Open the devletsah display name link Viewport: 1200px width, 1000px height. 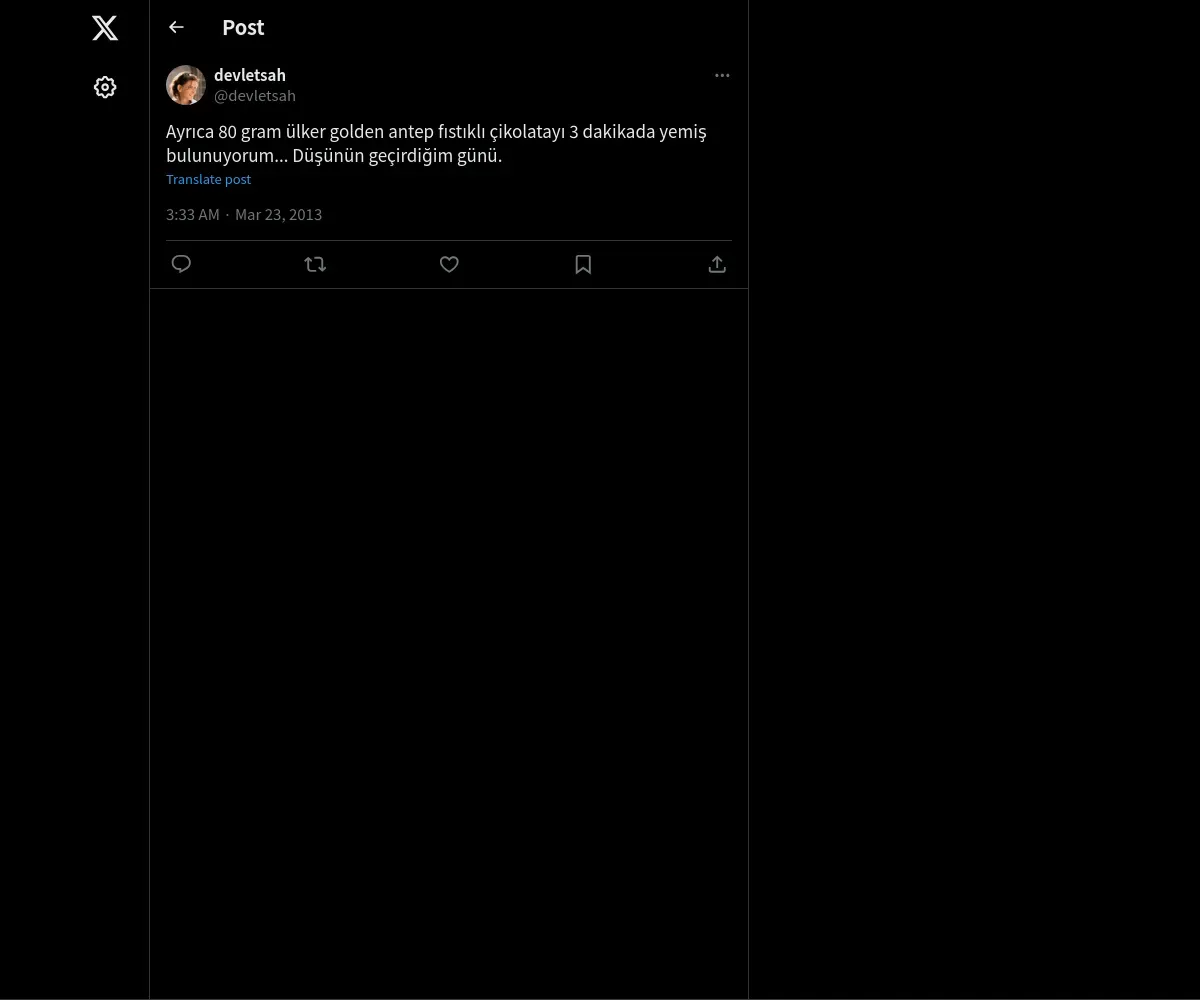[250, 75]
